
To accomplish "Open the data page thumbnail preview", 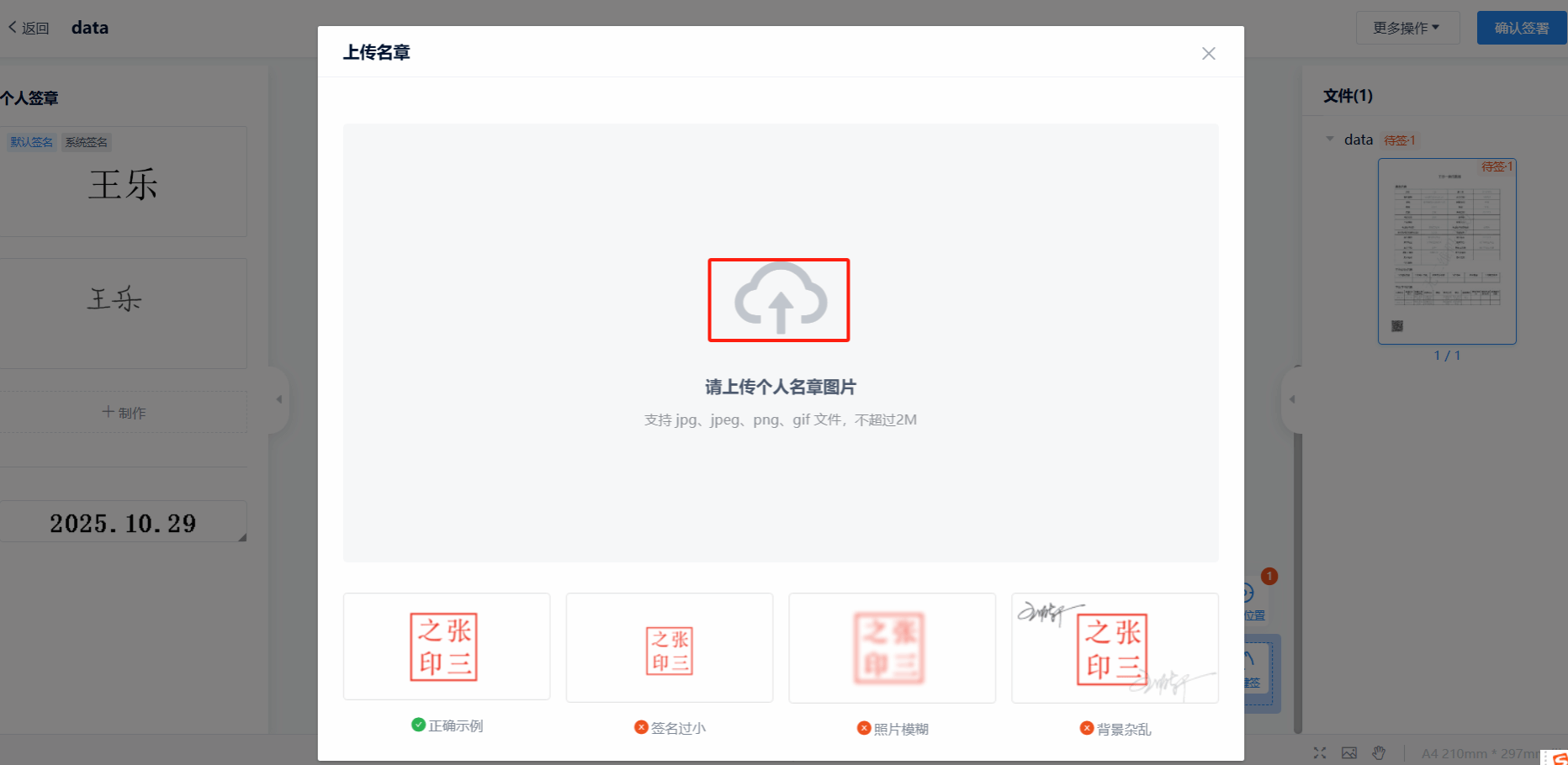I will tap(1447, 251).
